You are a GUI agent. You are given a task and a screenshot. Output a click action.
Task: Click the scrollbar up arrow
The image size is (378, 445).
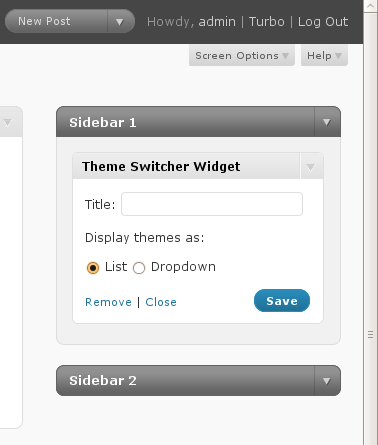tap(371, 6)
